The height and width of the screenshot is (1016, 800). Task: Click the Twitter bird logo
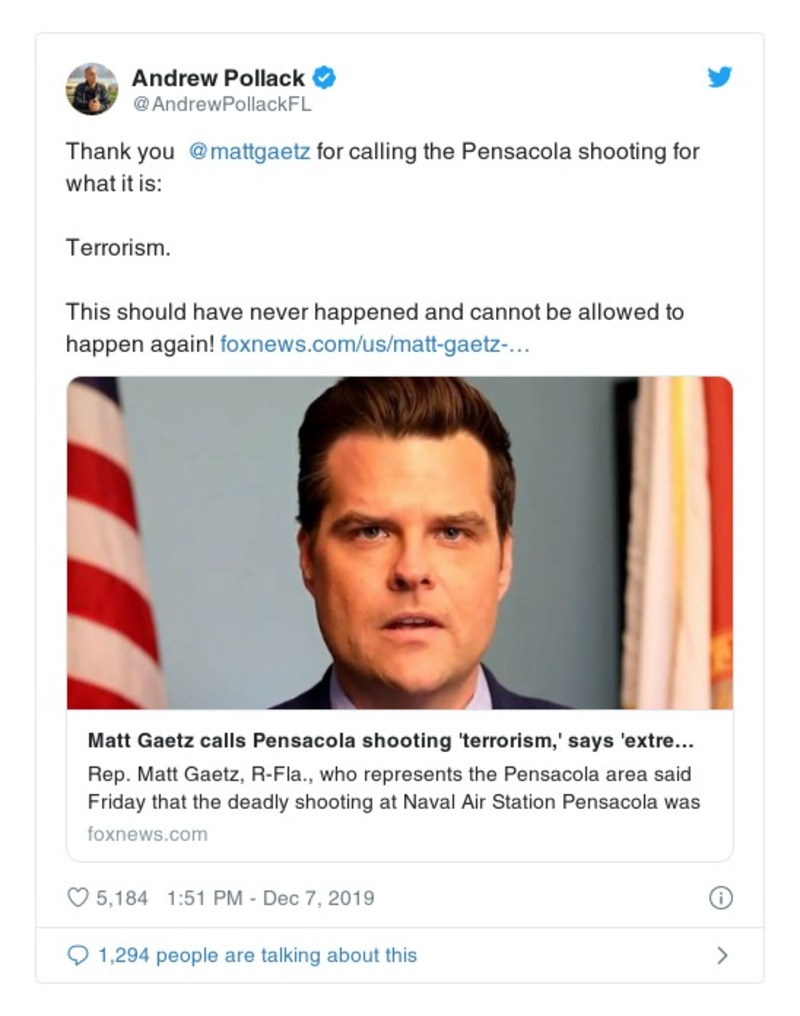[719, 77]
